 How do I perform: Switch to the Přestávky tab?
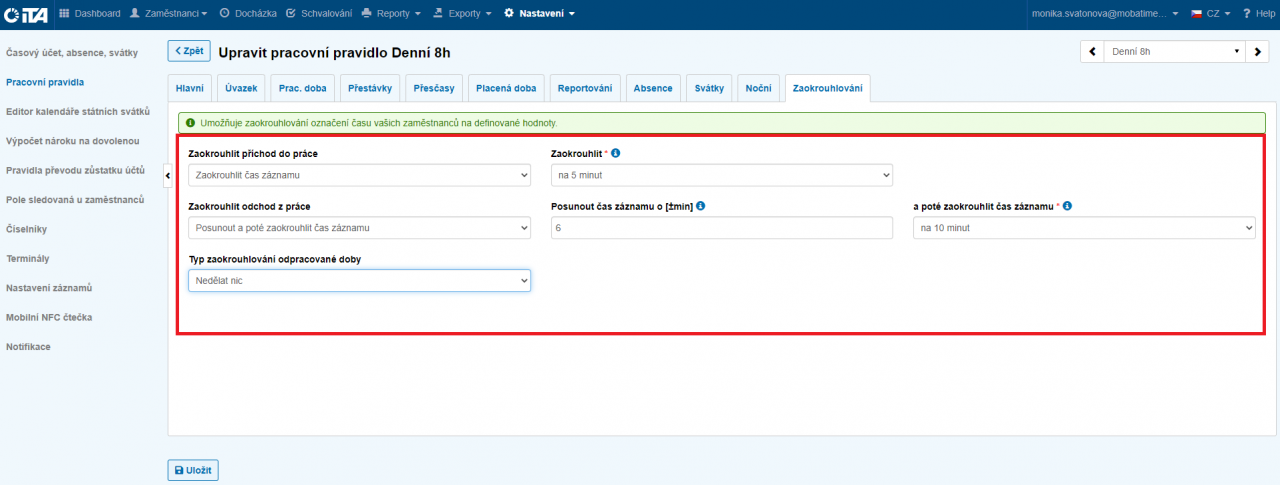pos(369,89)
